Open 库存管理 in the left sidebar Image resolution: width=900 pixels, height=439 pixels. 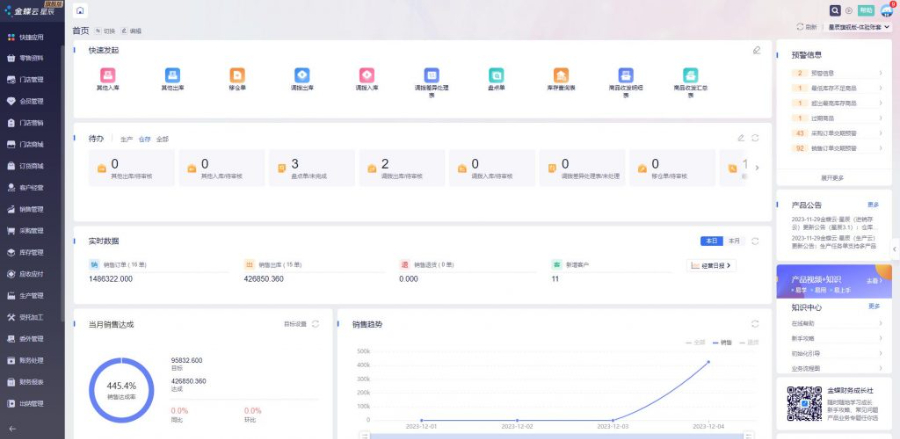31,253
